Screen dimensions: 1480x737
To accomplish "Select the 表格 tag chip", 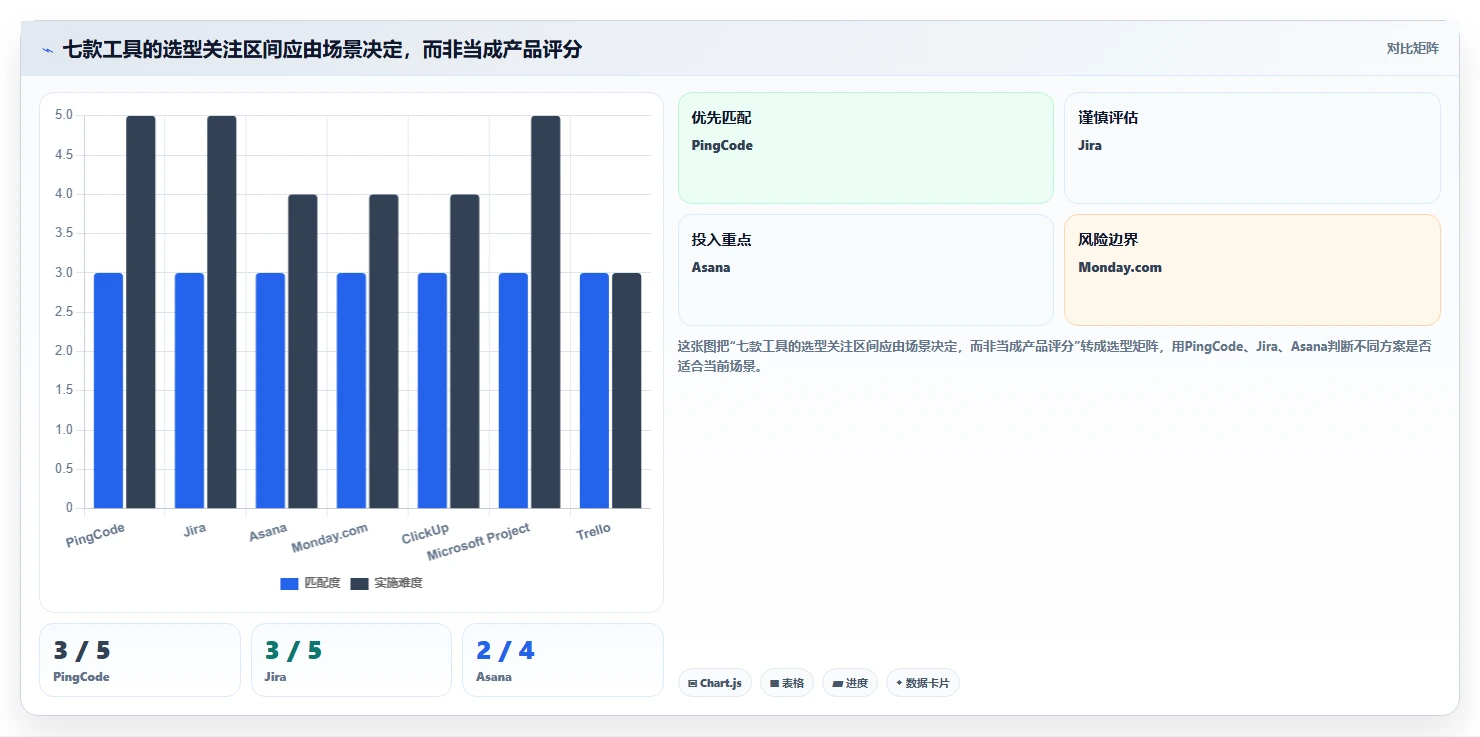I will [787, 683].
